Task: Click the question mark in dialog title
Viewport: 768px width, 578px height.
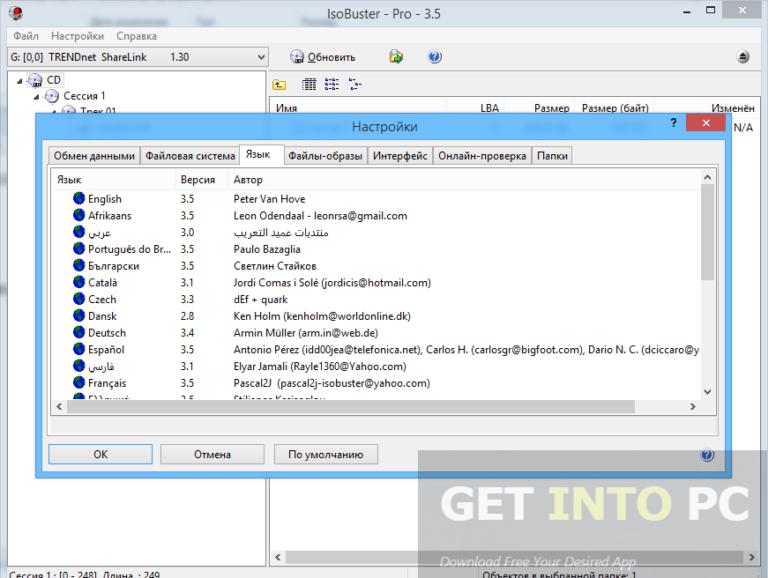Action: click(x=673, y=122)
